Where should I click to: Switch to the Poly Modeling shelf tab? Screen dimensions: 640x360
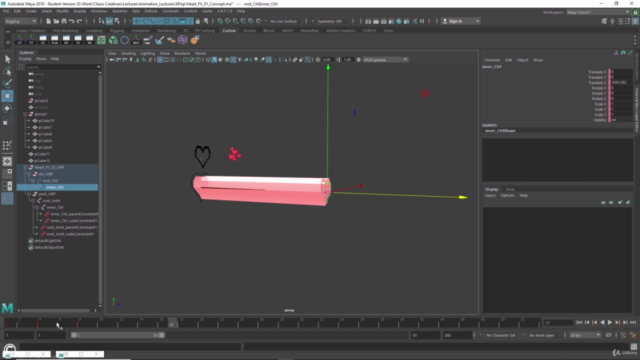[65, 31]
